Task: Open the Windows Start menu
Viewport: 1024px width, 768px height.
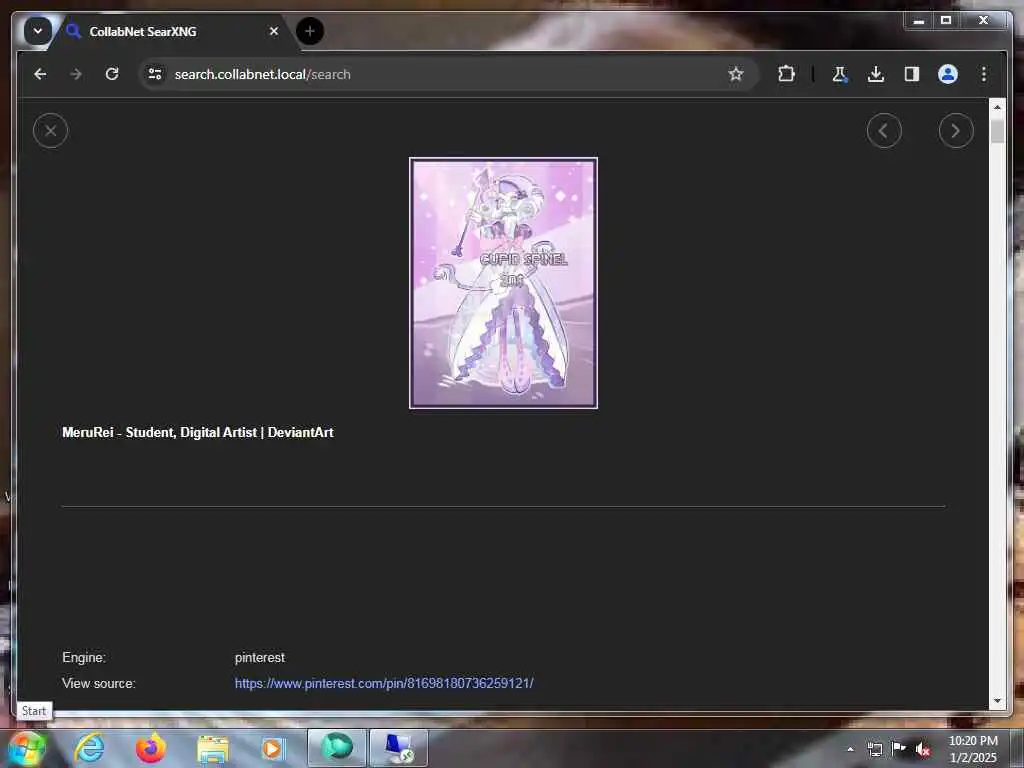Action: point(27,748)
